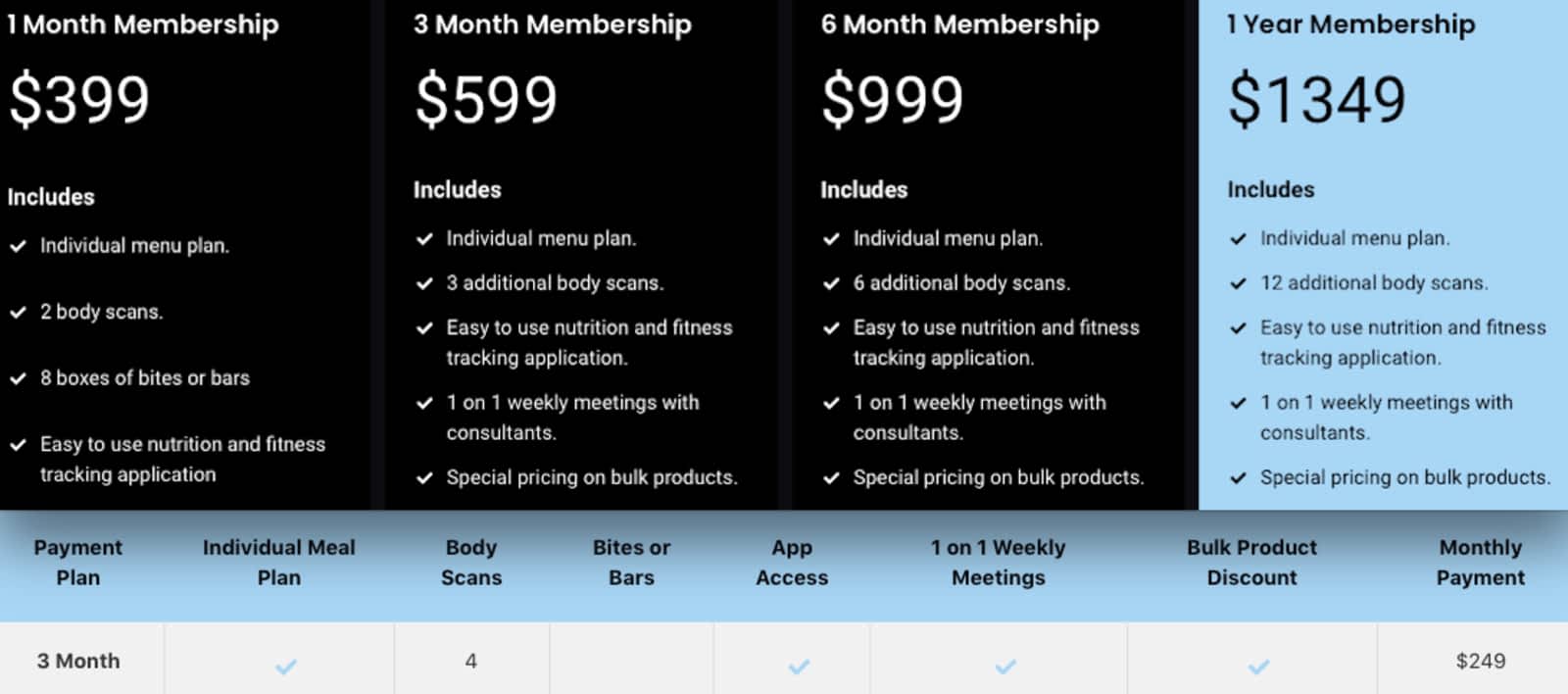Click checkmark beside '2 body scans.'

(x=18, y=313)
